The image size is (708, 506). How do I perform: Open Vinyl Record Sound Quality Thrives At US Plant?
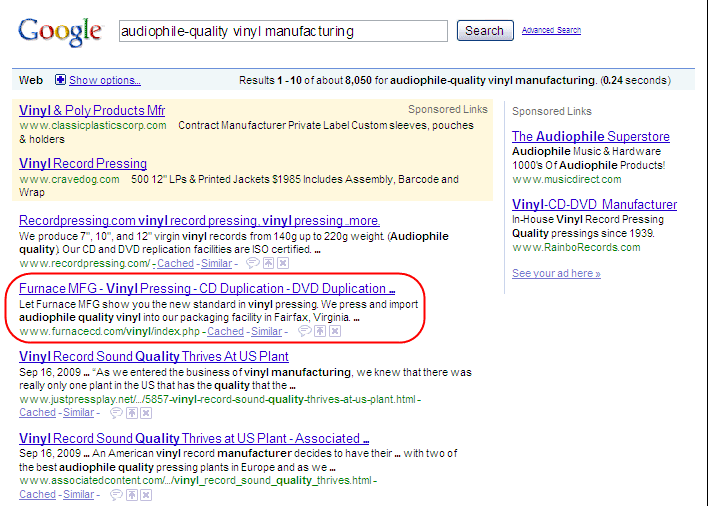point(154,357)
